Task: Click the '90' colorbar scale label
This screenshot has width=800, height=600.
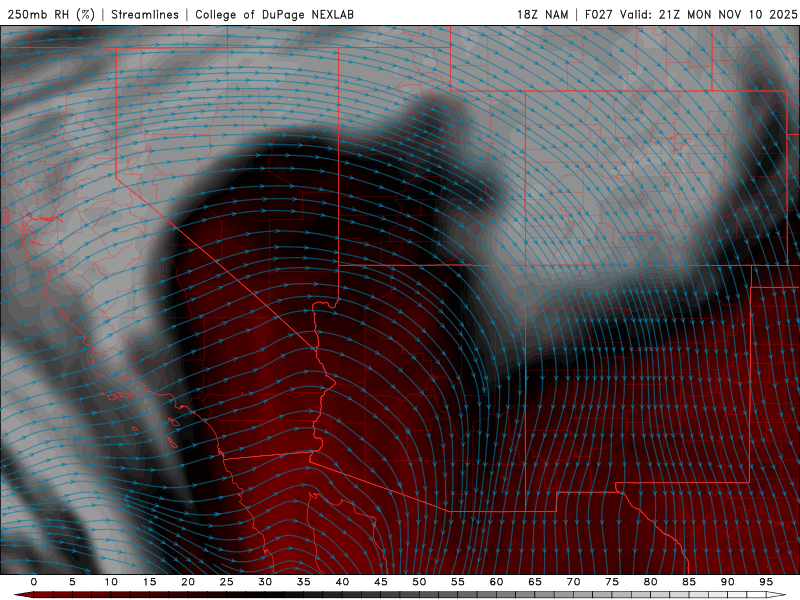Action: pos(727,582)
